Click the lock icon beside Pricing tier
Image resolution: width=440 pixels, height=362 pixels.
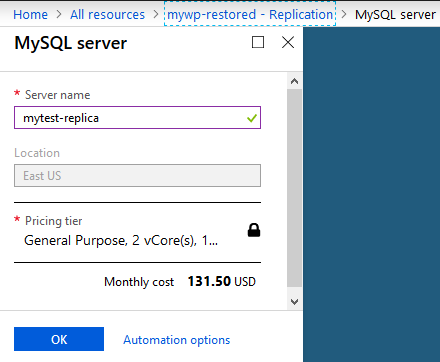pos(254,230)
